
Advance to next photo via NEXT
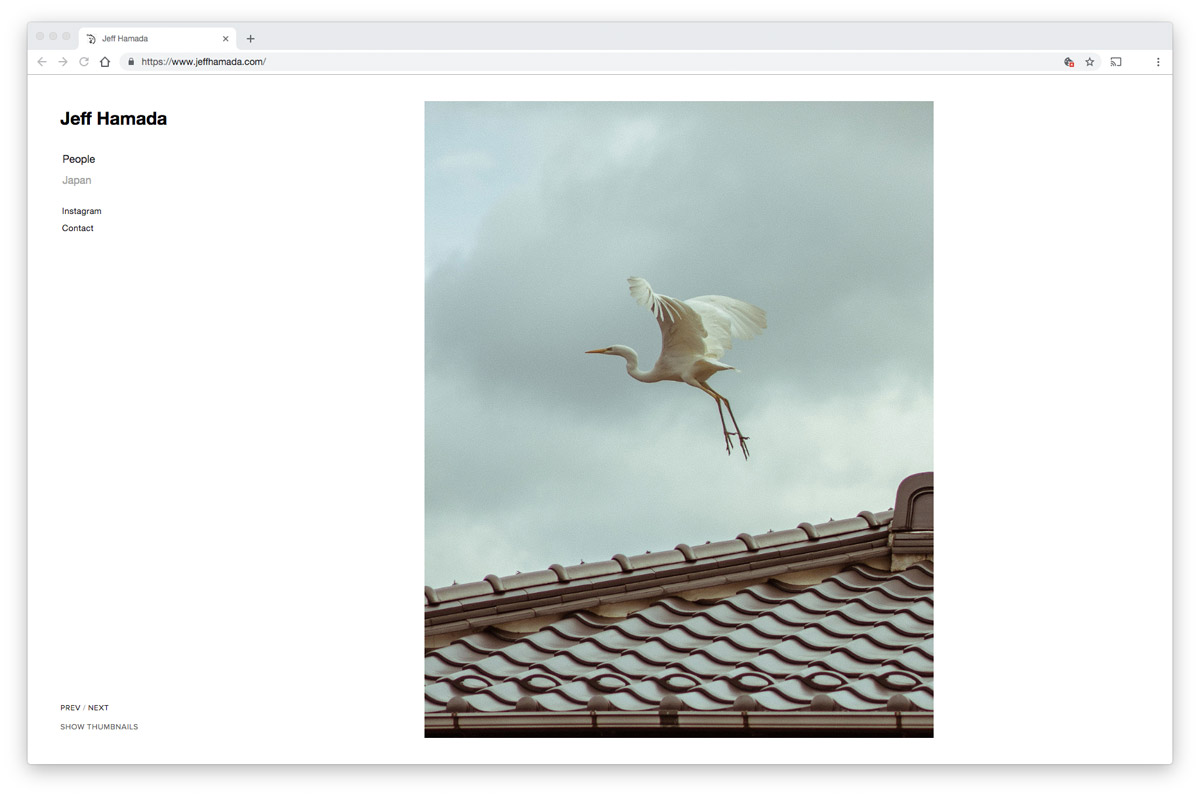pos(98,708)
